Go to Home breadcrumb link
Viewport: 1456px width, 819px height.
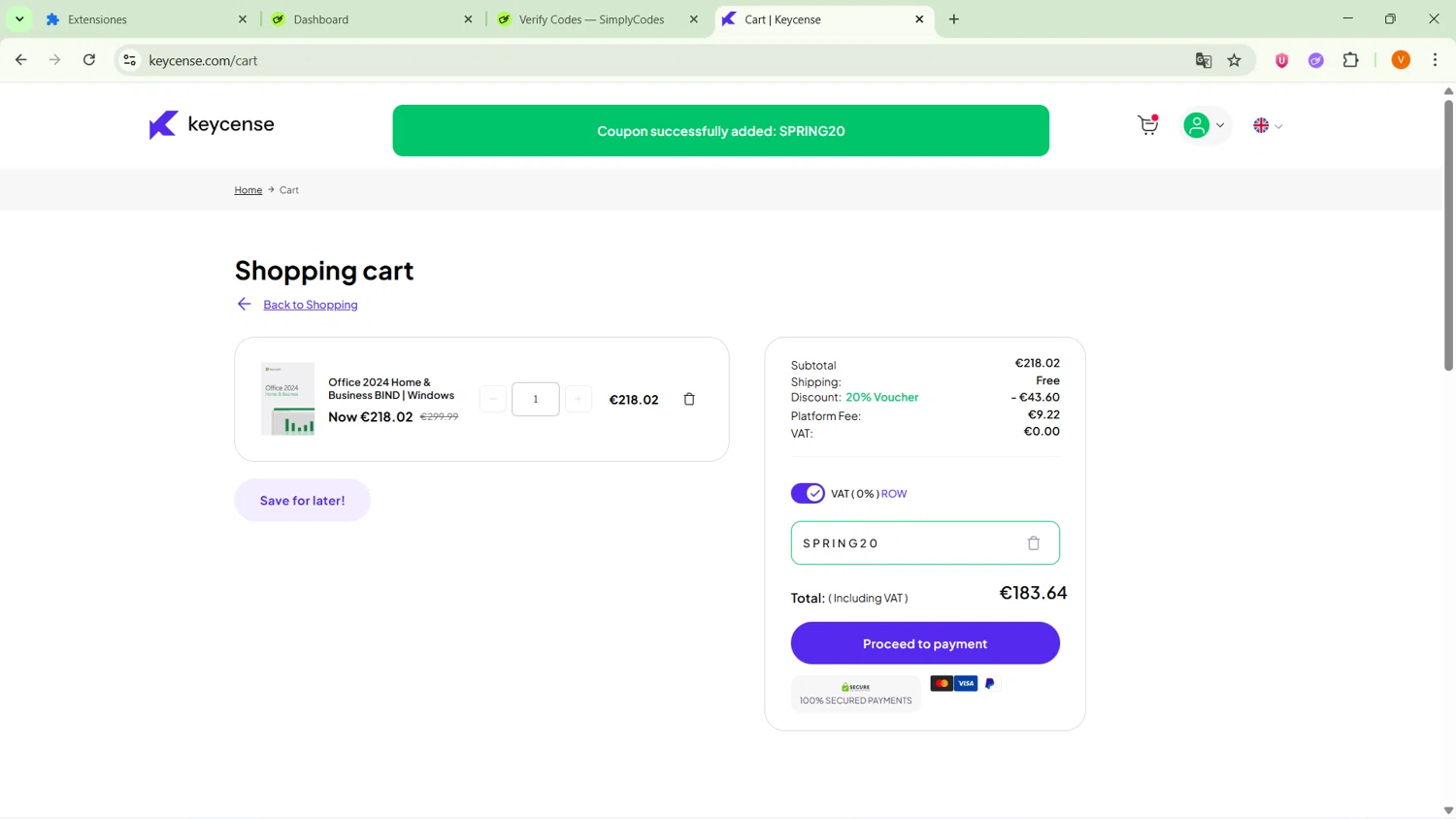(x=248, y=190)
